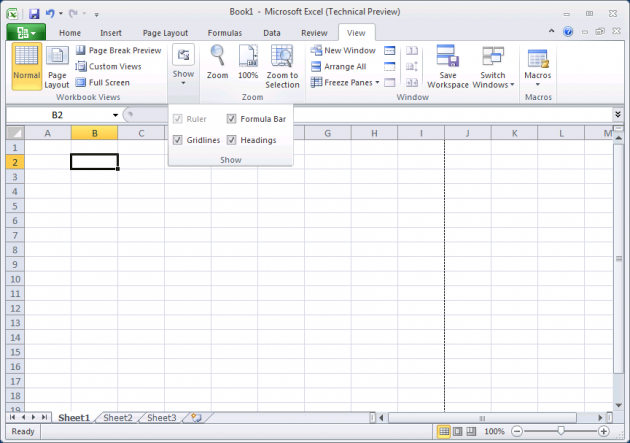Minimize the ribbon with caret arrow

tap(552, 31)
